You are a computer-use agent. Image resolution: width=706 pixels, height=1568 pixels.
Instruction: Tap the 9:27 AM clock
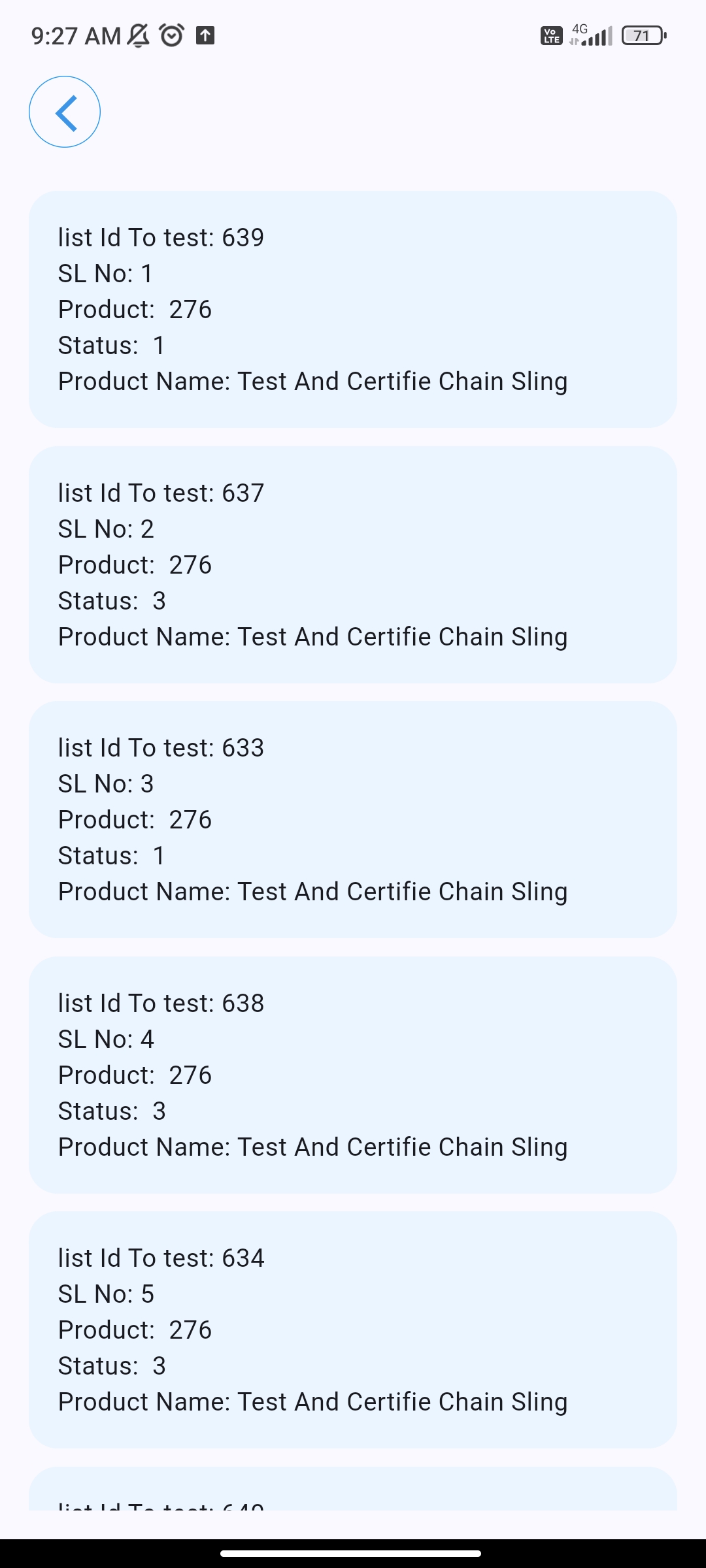(x=76, y=36)
